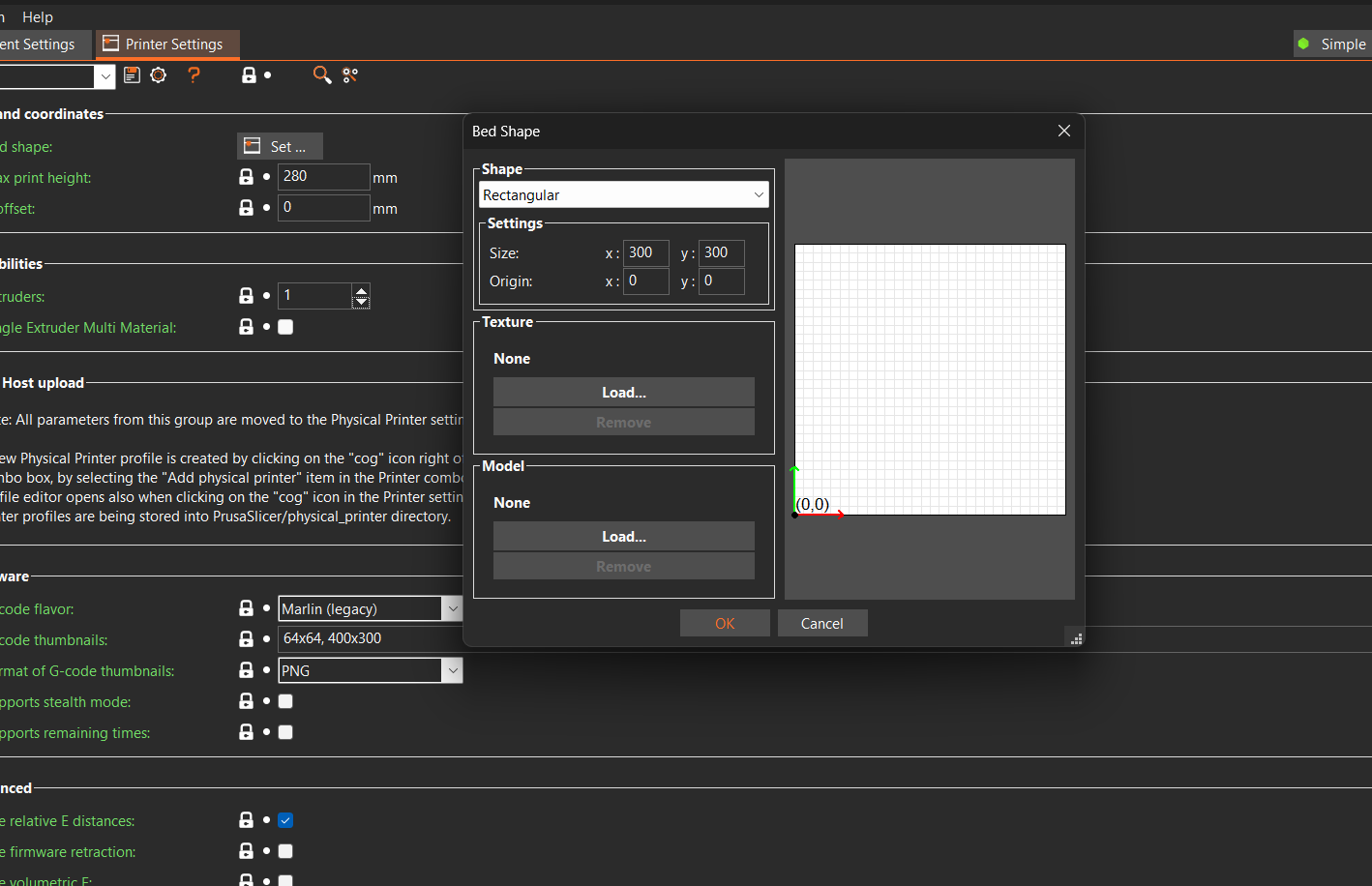Image resolution: width=1372 pixels, height=886 pixels.
Task: Increase Extruders count with up arrow
Action: tap(361, 290)
